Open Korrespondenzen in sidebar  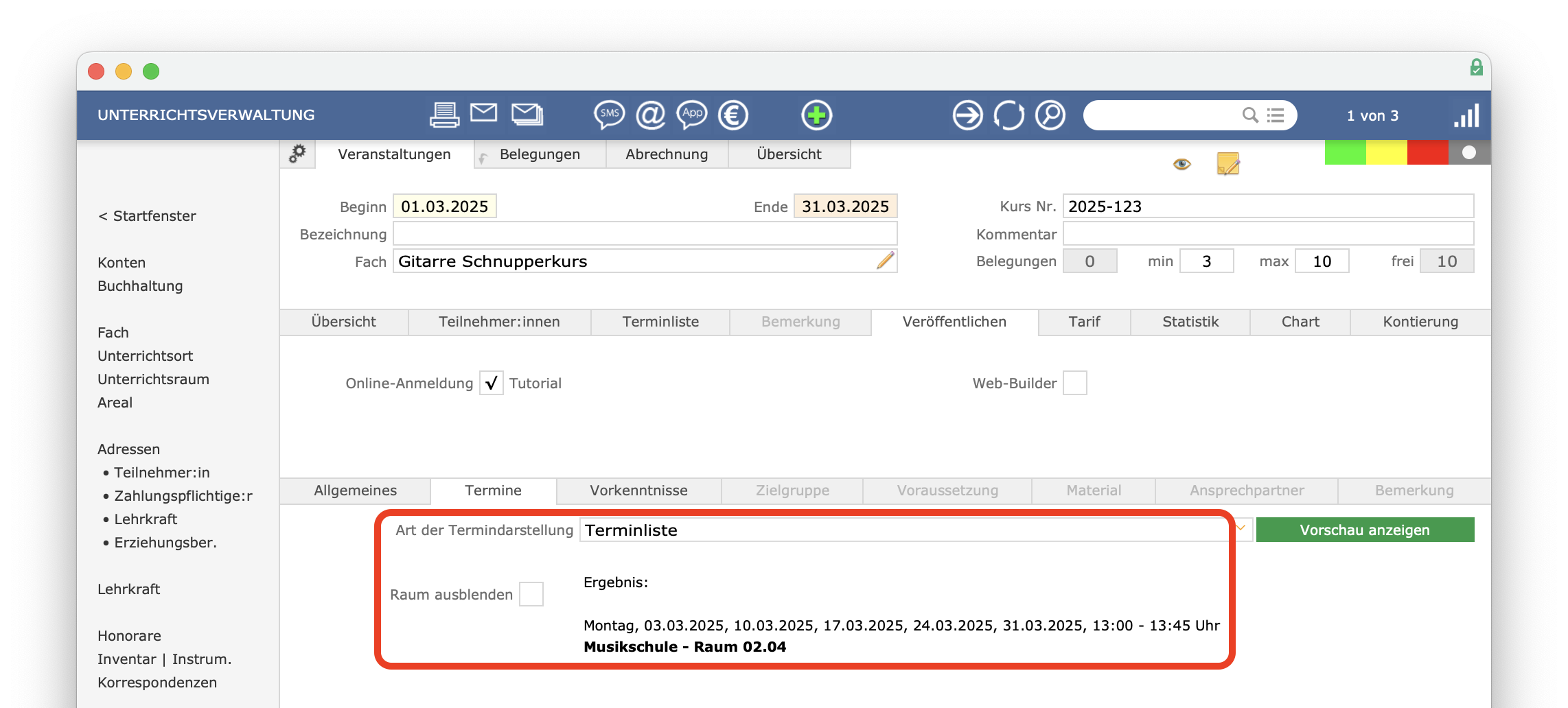point(157,682)
